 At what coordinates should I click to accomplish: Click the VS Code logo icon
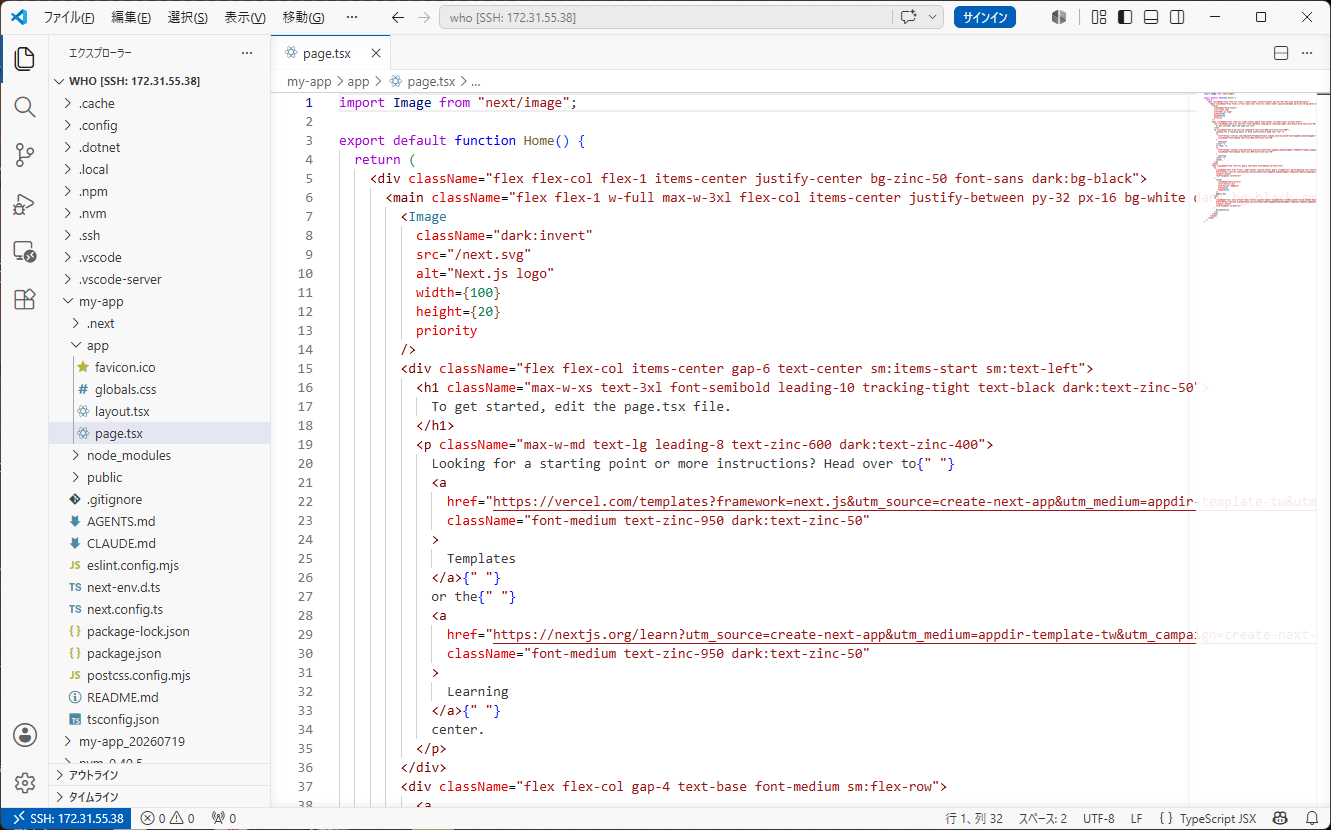[x=18, y=17]
